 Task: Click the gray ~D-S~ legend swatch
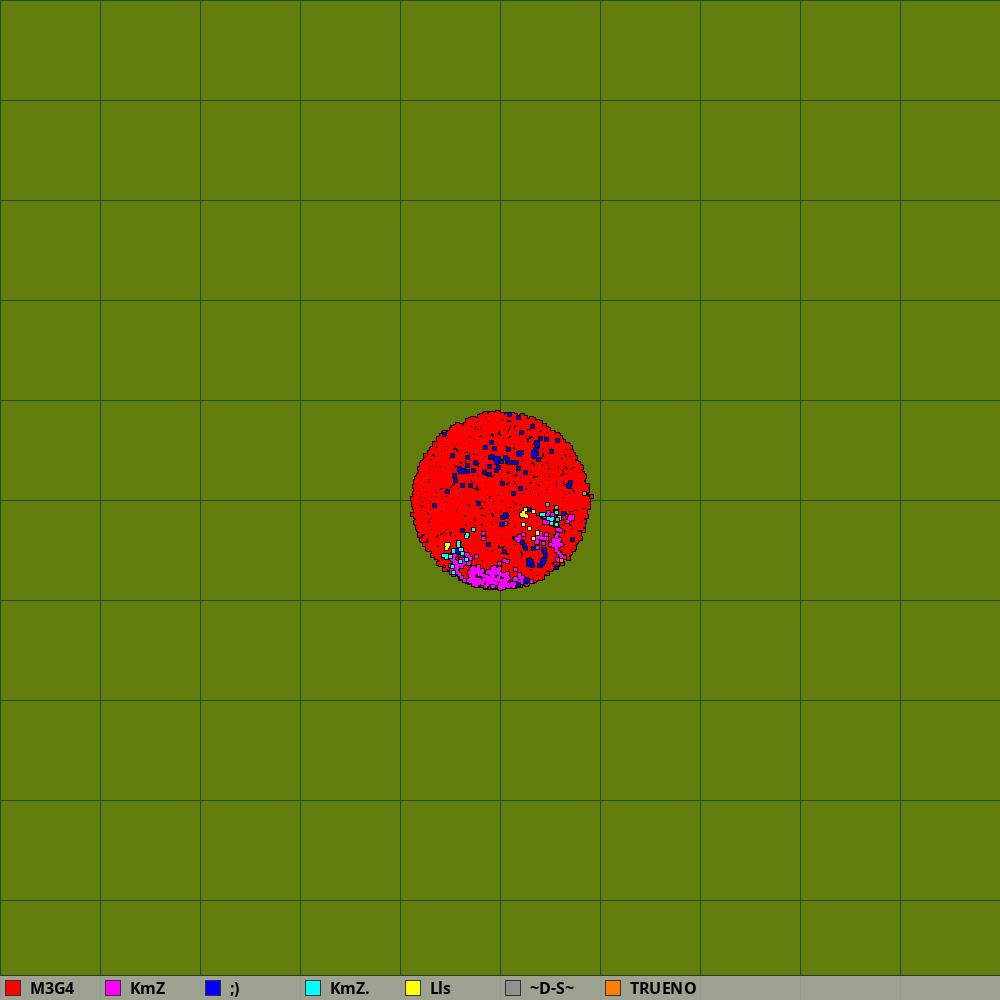coord(513,988)
